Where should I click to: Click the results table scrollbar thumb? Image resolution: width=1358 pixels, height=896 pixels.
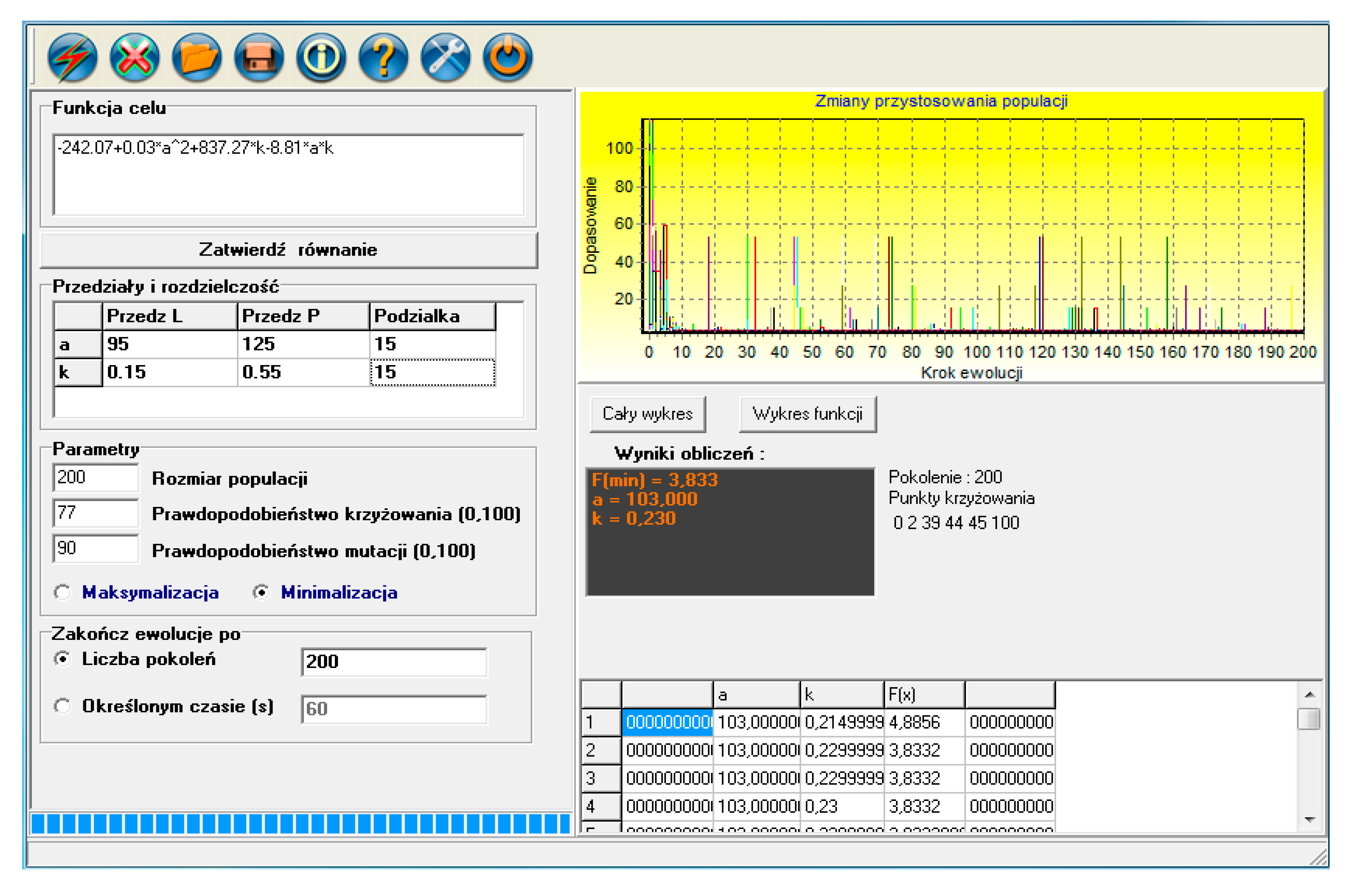pos(1309,720)
